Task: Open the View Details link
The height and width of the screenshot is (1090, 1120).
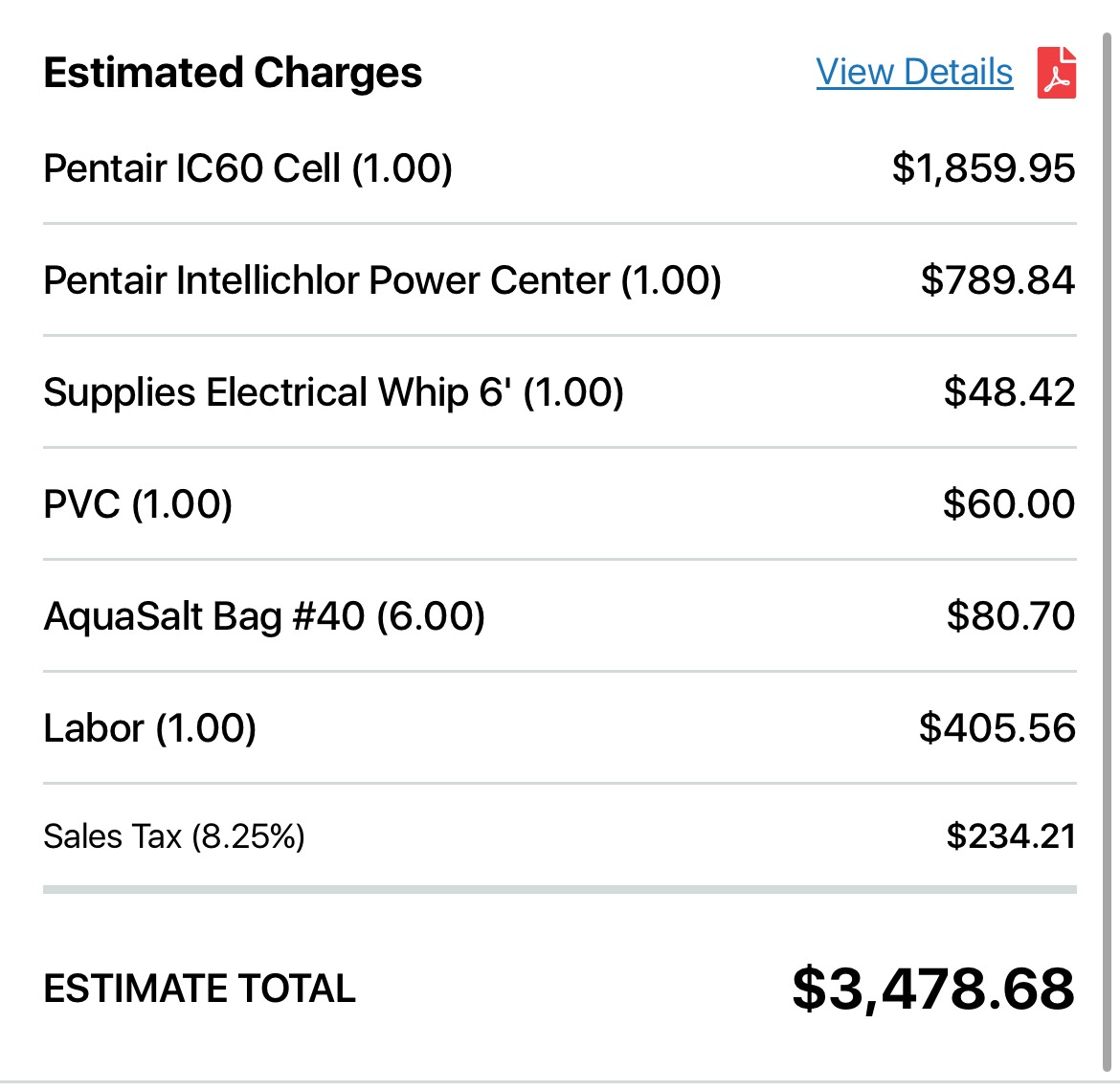Action: point(914,72)
